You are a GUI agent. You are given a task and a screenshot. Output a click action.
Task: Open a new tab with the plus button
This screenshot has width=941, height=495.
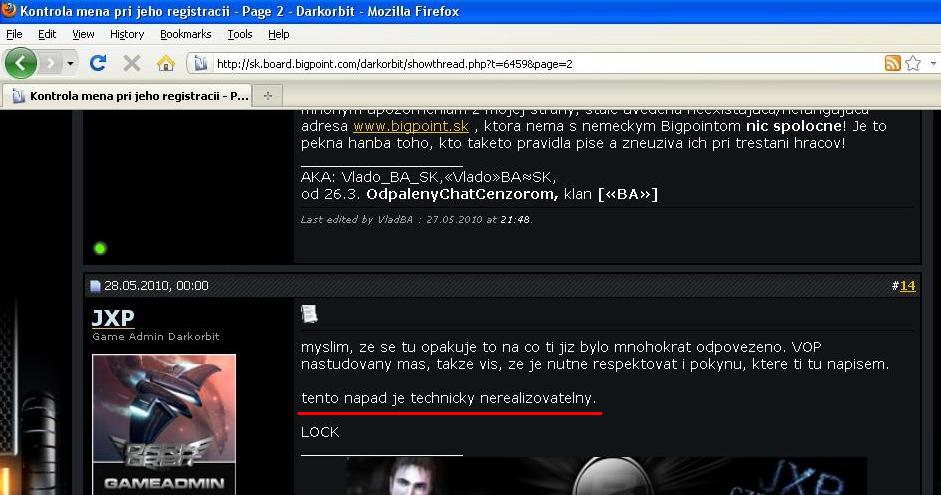pyautogui.click(x=268, y=96)
